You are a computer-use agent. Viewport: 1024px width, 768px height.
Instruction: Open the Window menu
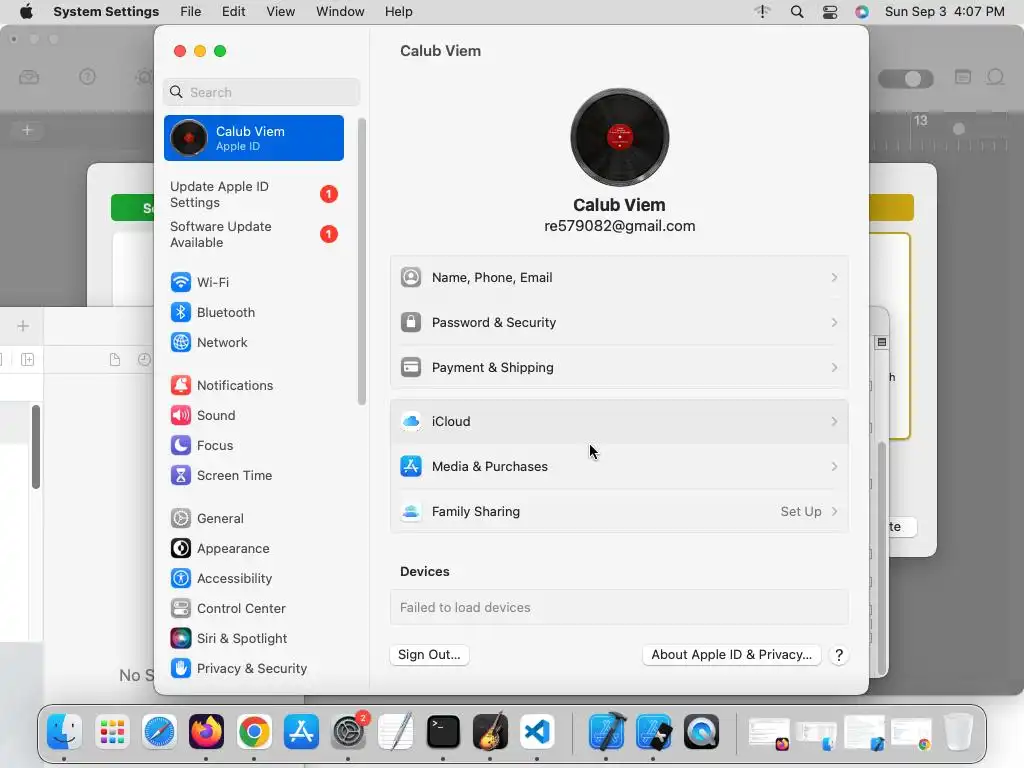tap(340, 12)
